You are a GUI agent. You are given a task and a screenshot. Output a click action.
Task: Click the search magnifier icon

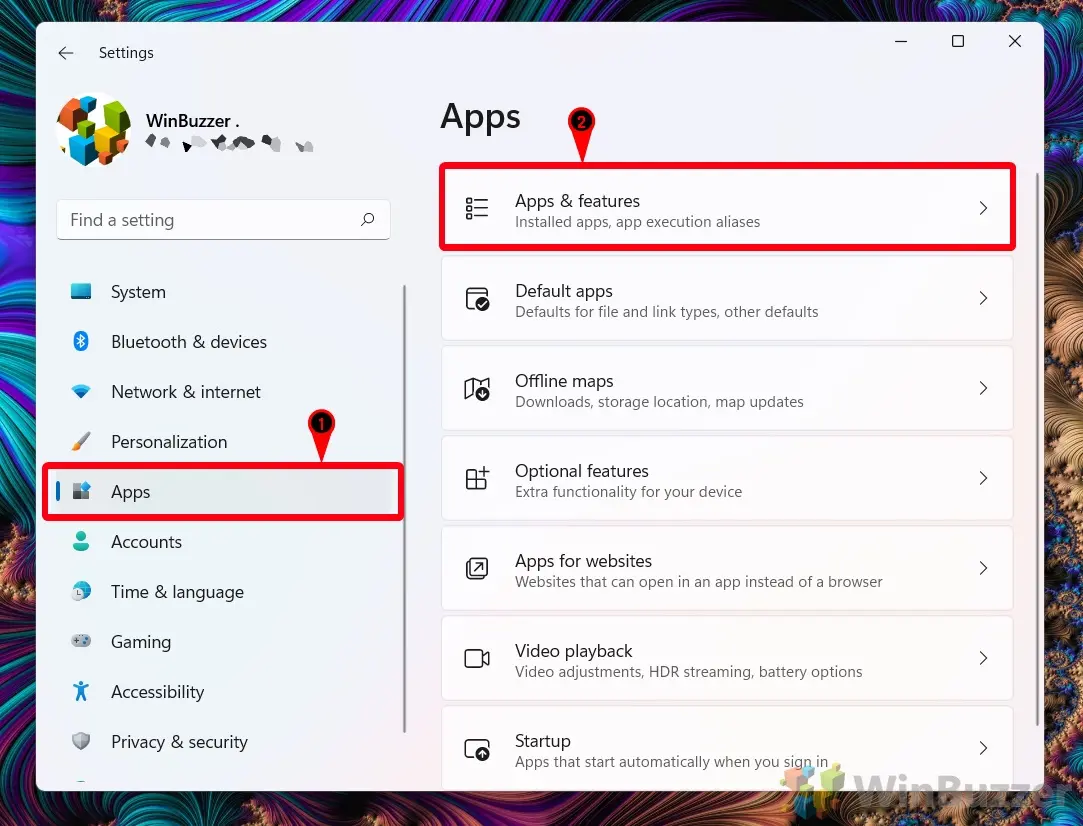(x=367, y=219)
